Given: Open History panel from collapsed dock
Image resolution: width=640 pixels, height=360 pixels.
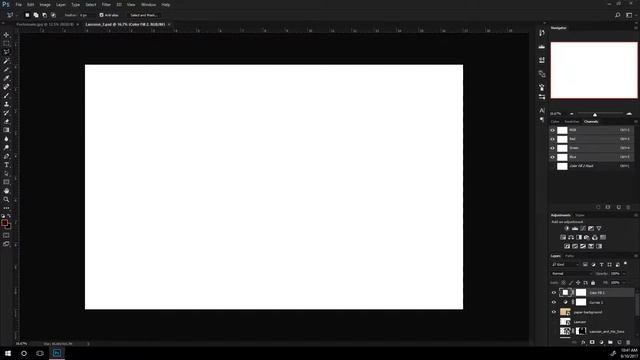Looking at the screenshot, I should (x=542, y=33).
